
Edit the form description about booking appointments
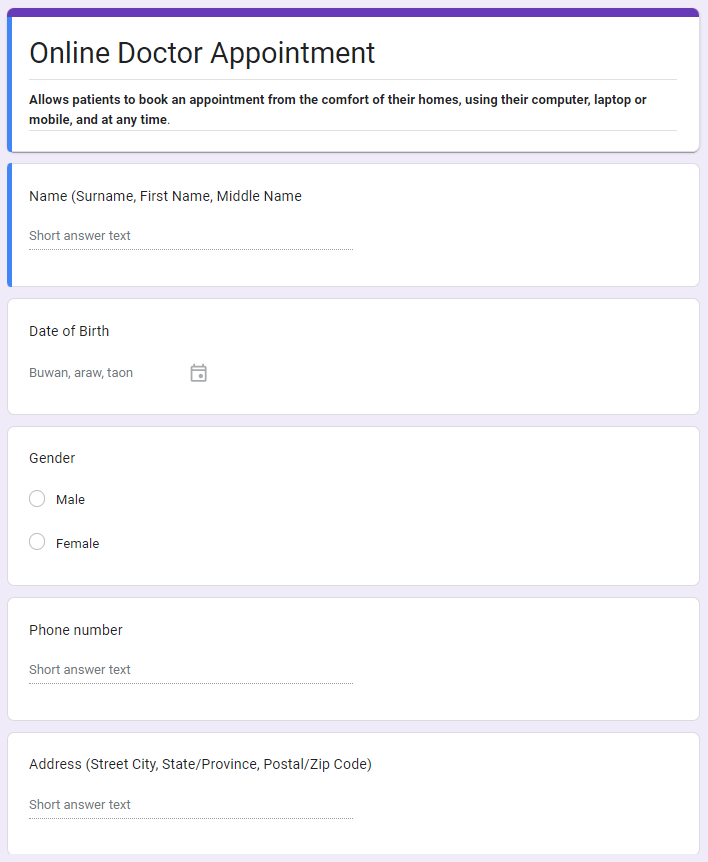[x=338, y=109]
